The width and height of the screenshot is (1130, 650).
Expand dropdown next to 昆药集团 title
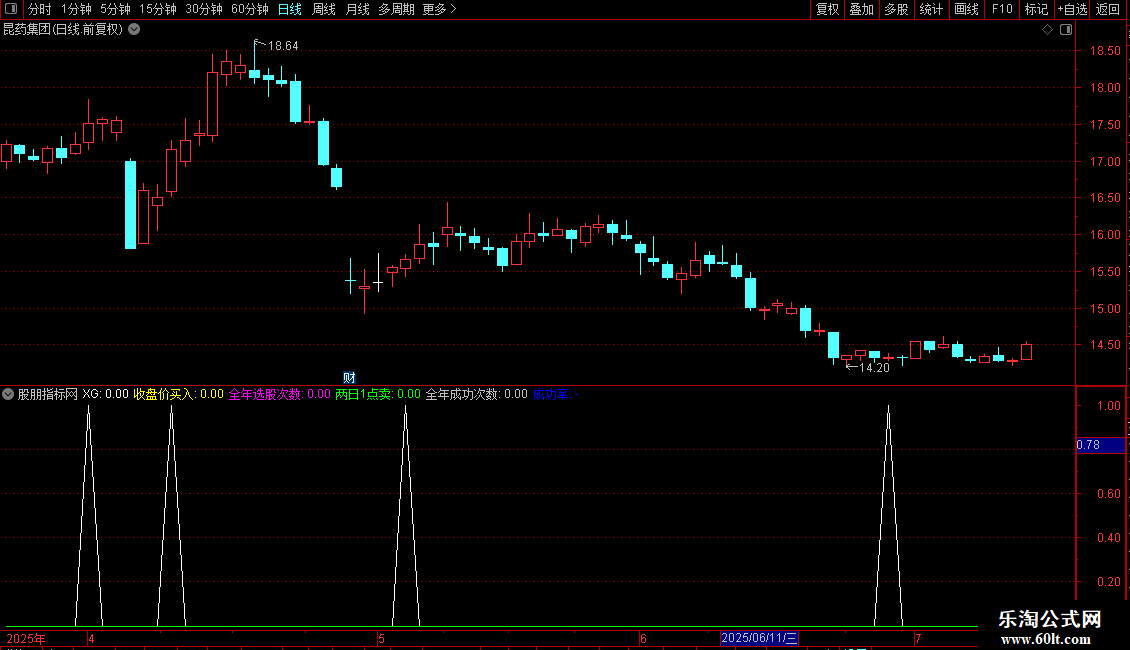(x=134, y=30)
